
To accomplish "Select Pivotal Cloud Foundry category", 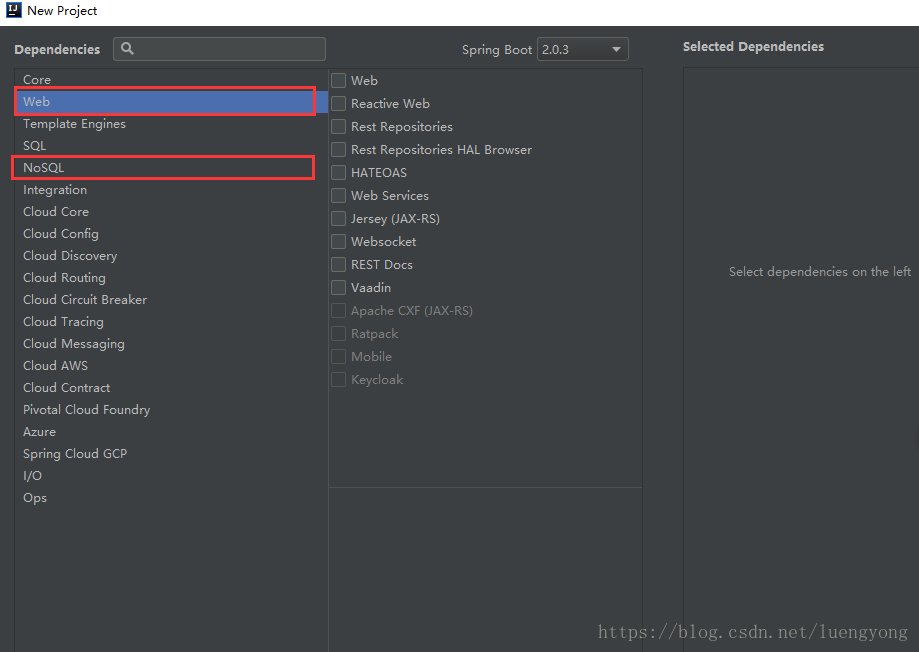I will 171,409.
